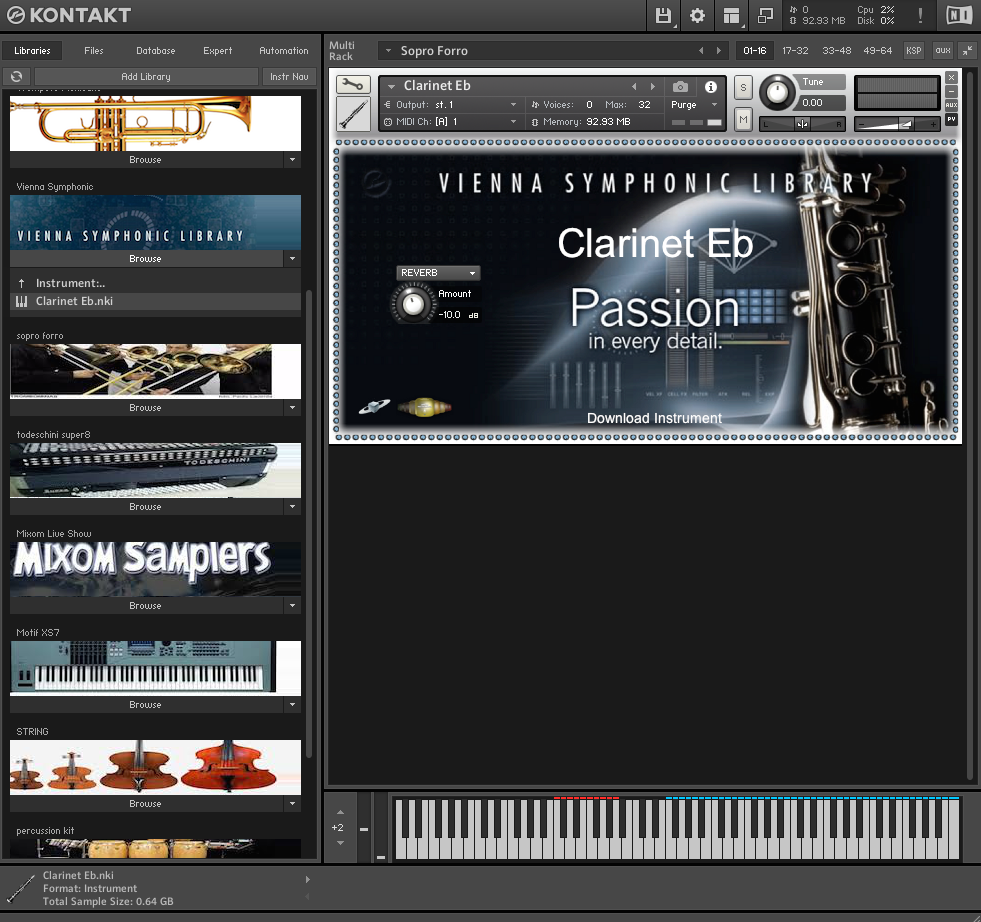The height and width of the screenshot is (922, 981).
Task: Navigate up from Instrument folder
Action: click(x=22, y=283)
